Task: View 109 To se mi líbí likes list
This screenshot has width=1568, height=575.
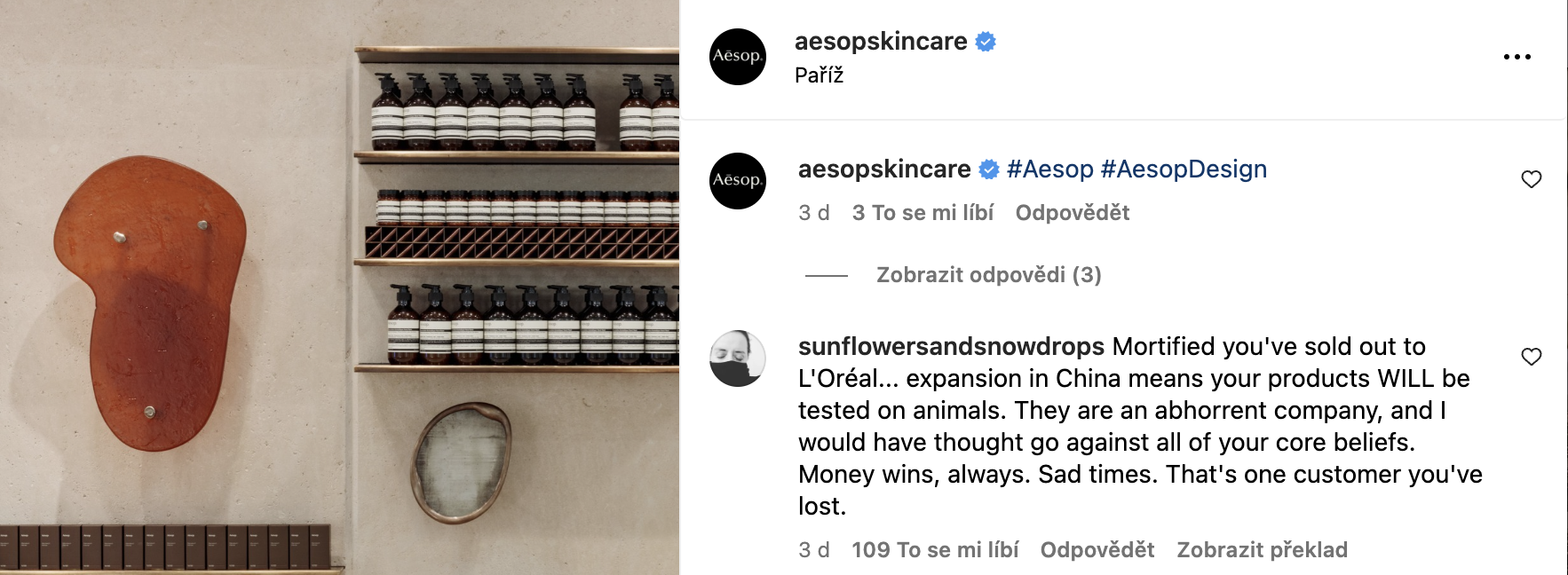Action: (x=935, y=550)
